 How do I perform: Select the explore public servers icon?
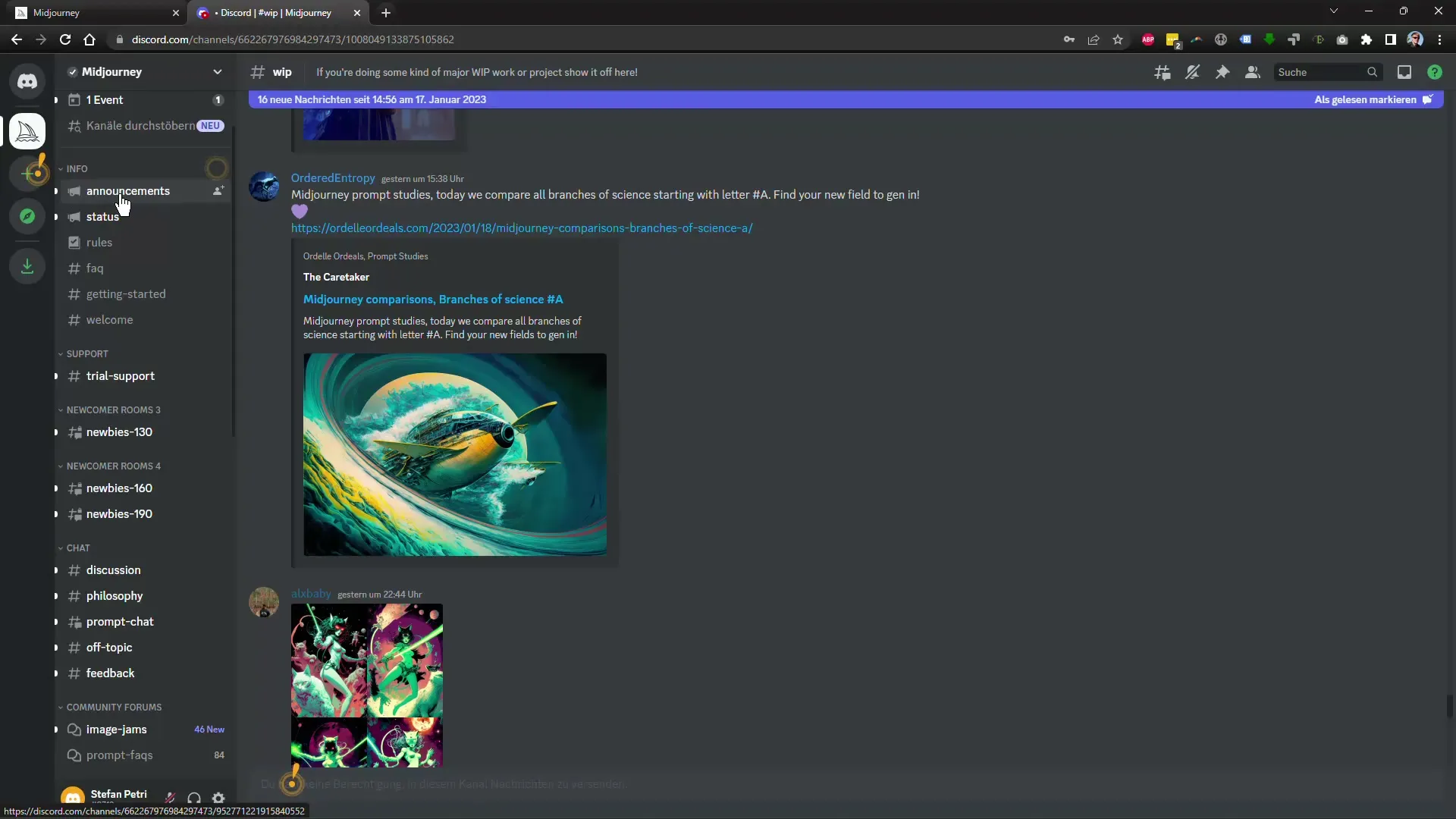(27, 218)
